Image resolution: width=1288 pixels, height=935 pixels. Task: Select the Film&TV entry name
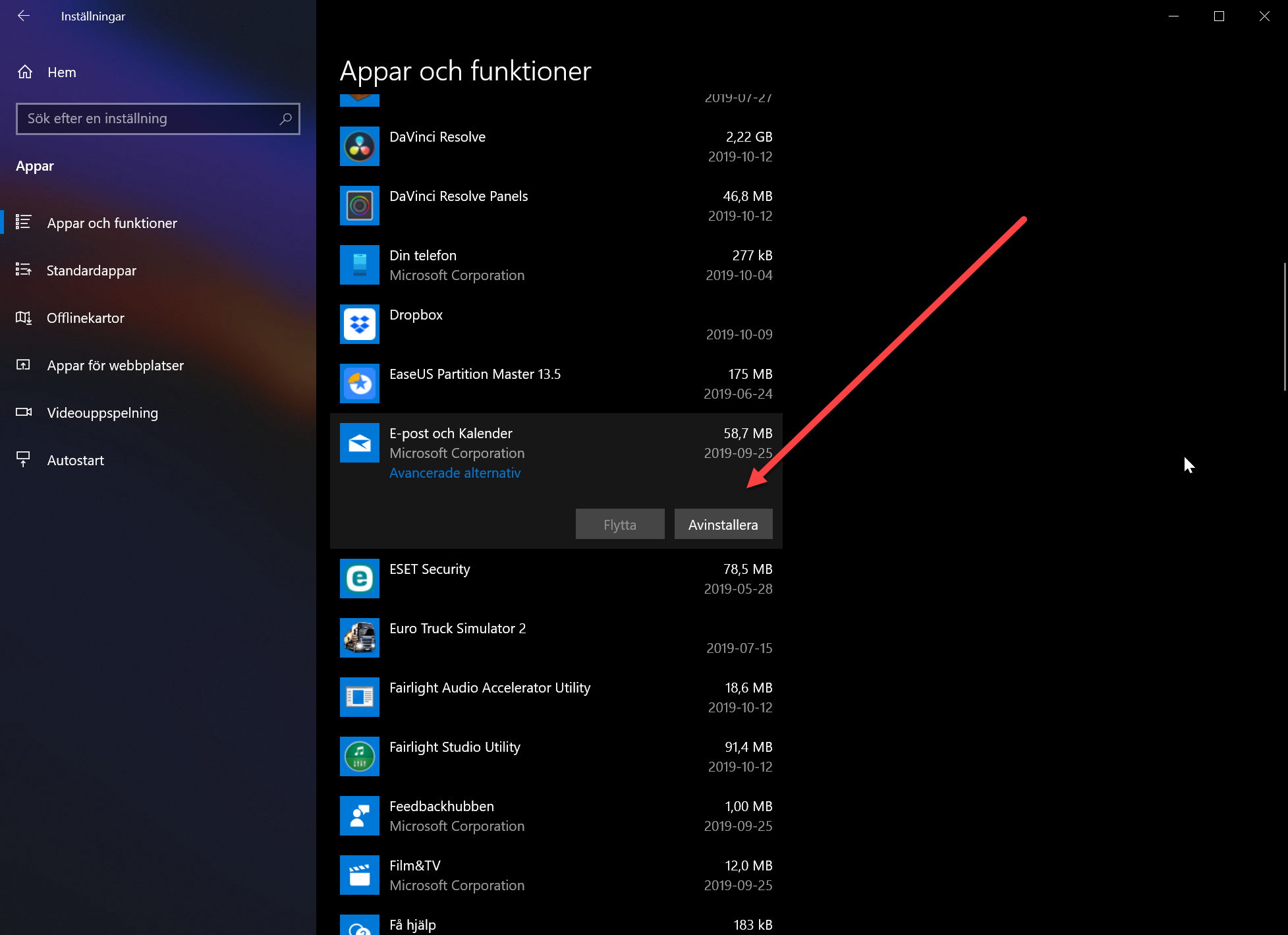(415, 866)
